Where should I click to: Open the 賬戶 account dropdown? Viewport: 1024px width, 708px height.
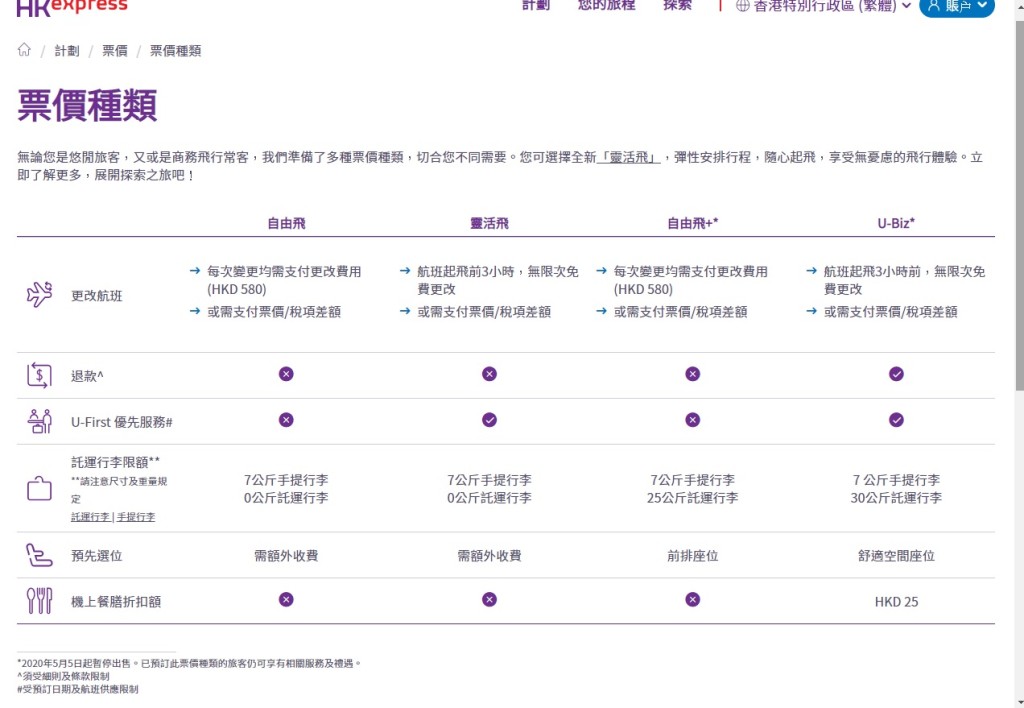pyautogui.click(x=957, y=7)
